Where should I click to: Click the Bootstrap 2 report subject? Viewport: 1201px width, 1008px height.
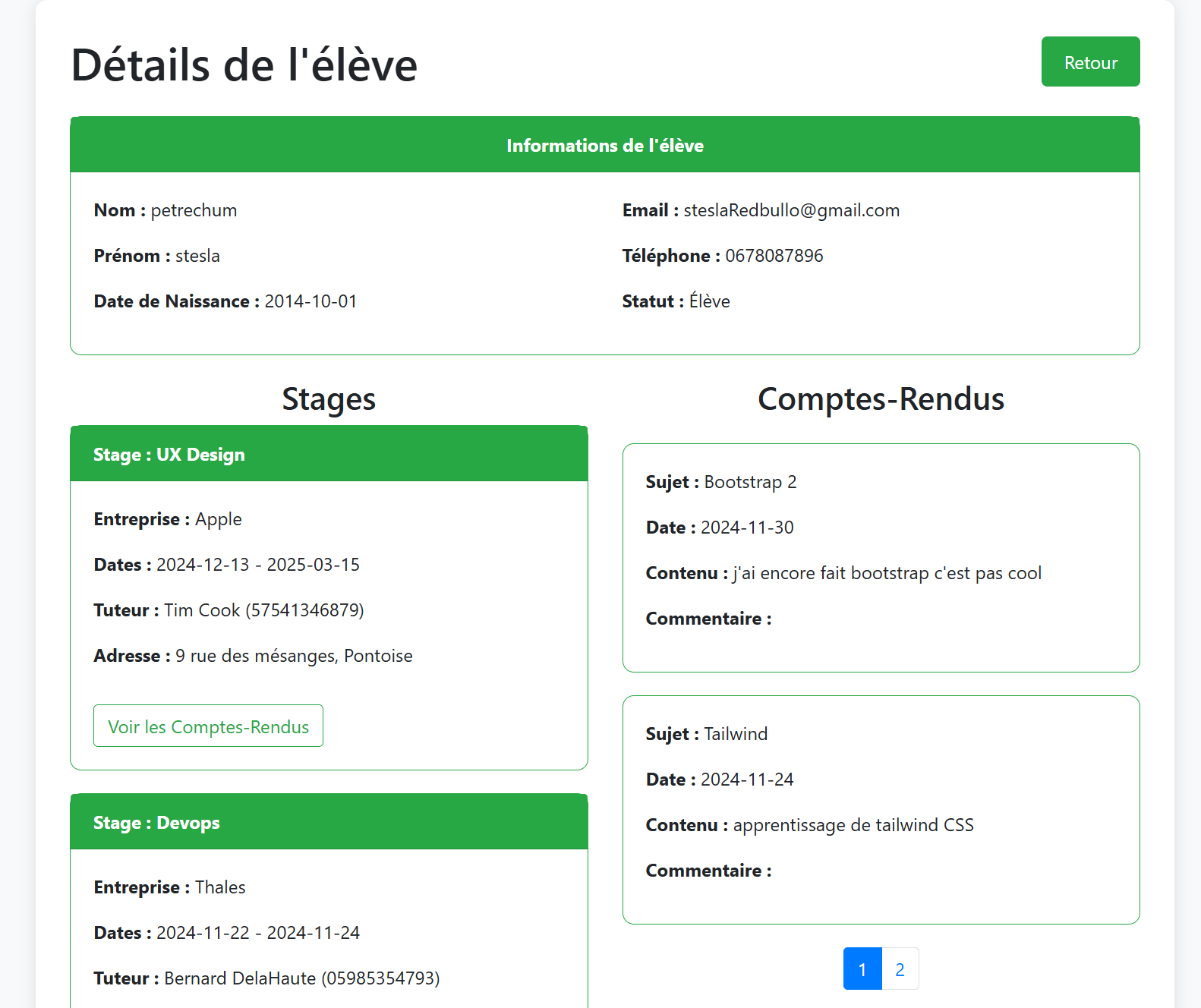[x=750, y=482]
